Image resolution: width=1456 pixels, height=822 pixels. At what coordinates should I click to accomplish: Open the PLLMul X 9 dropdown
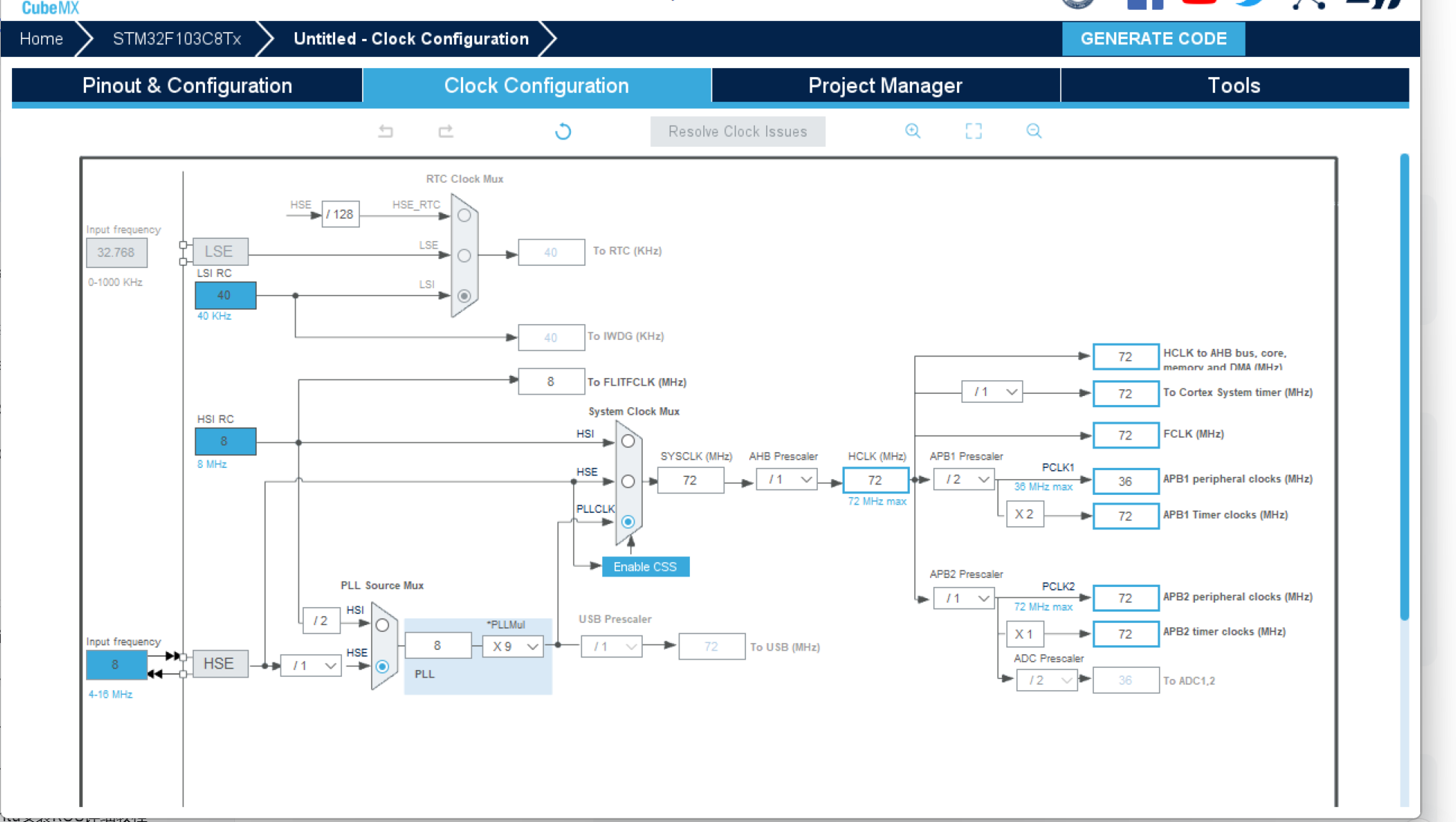tap(513, 646)
